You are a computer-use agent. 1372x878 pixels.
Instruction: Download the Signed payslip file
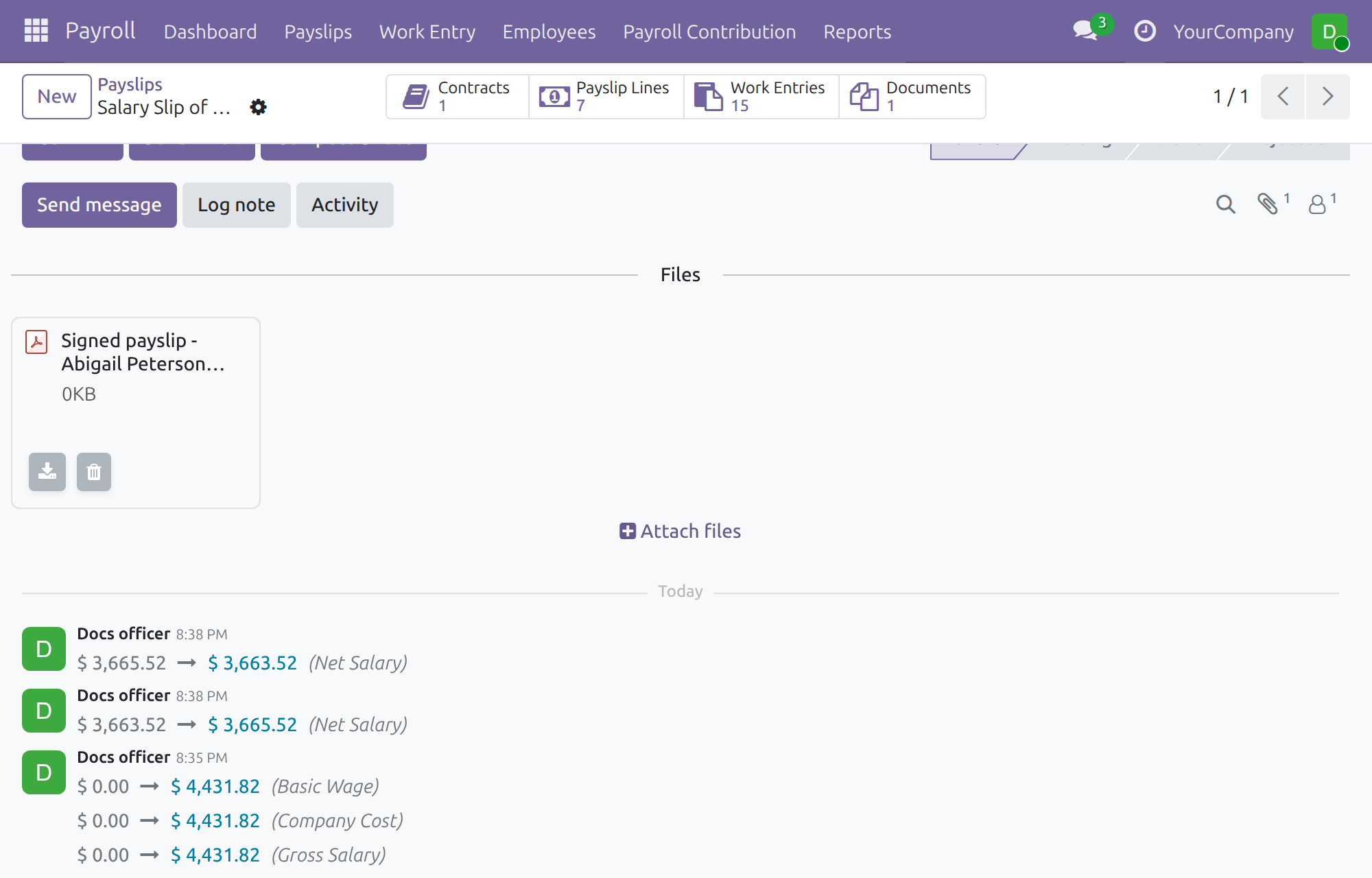point(47,471)
